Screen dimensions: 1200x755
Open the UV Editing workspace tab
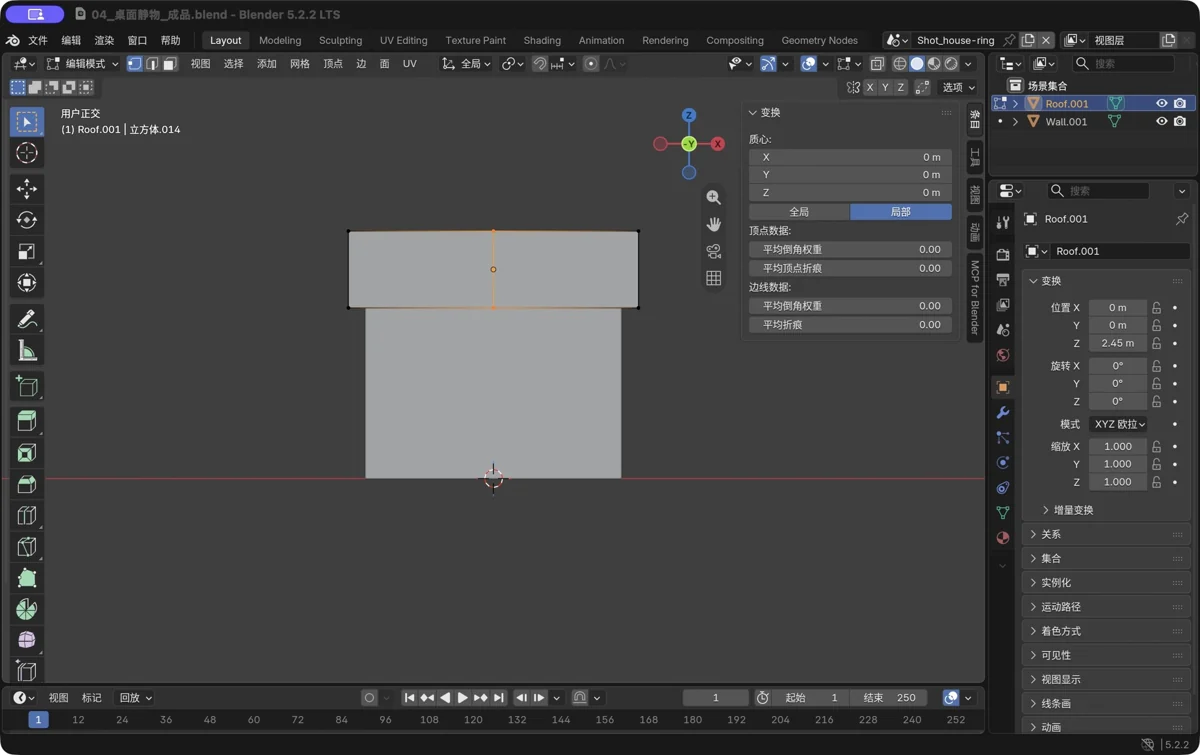point(404,40)
